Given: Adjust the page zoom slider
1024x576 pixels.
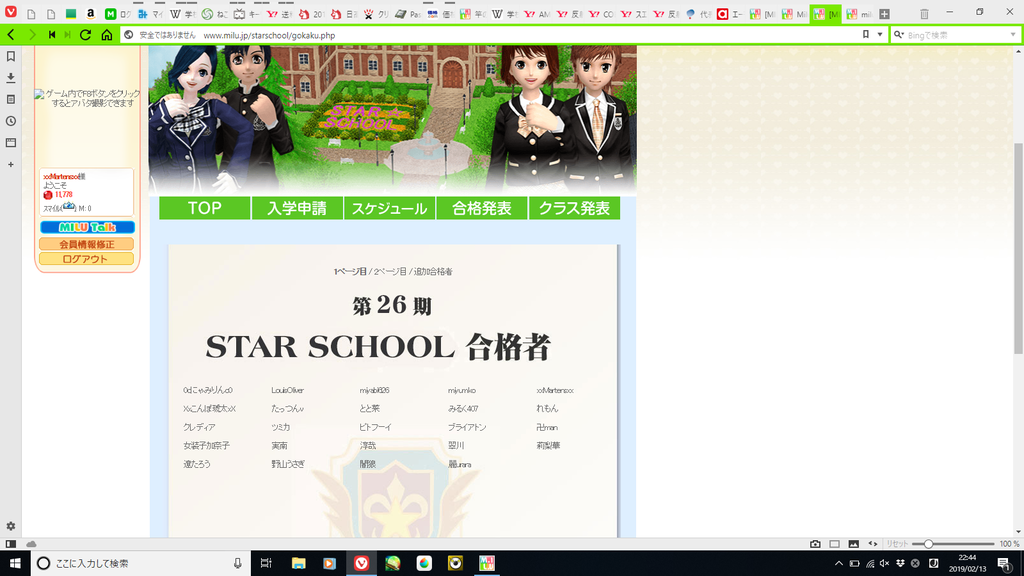Looking at the screenshot, I should 929,544.
